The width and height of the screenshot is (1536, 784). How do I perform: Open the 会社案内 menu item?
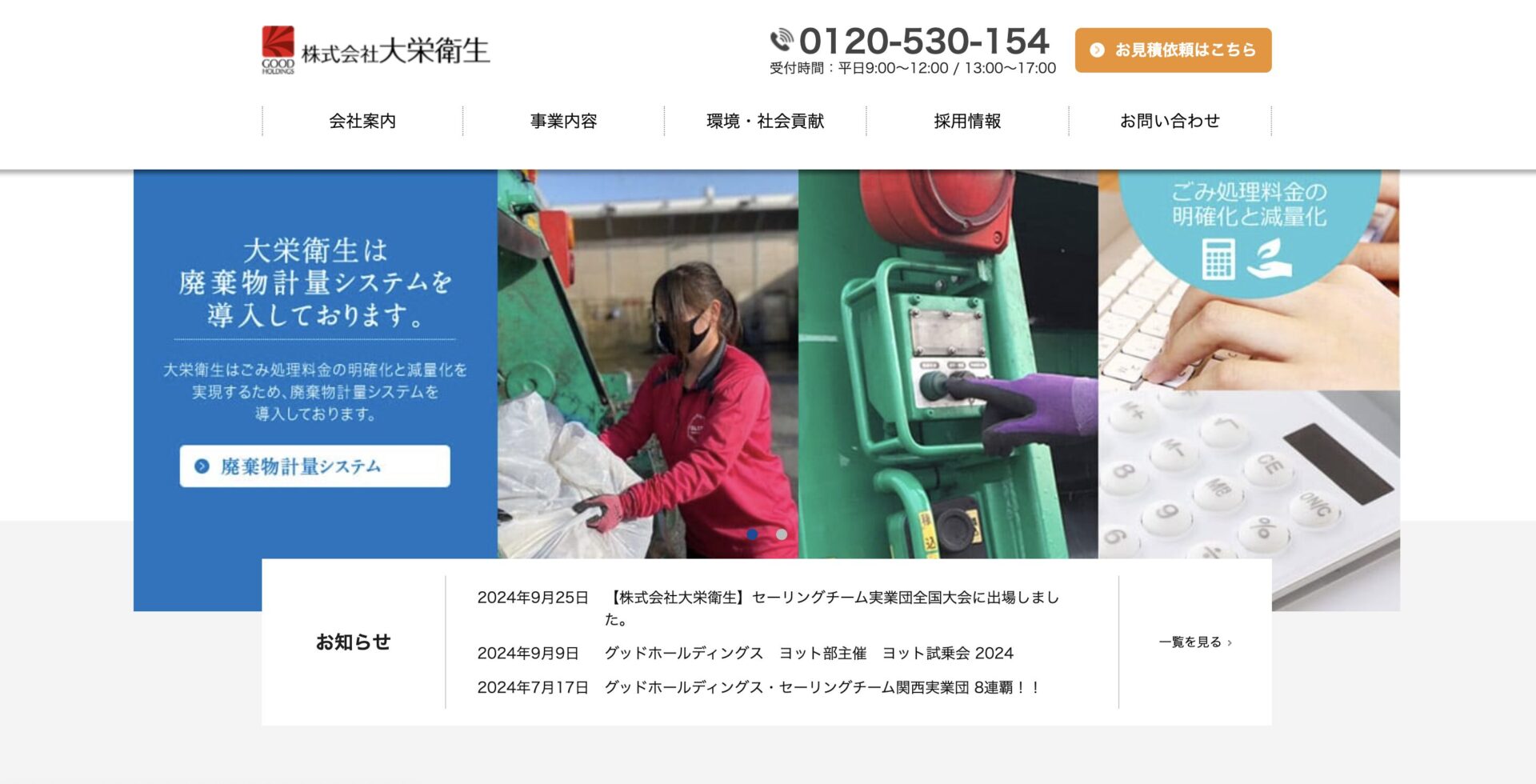point(362,121)
